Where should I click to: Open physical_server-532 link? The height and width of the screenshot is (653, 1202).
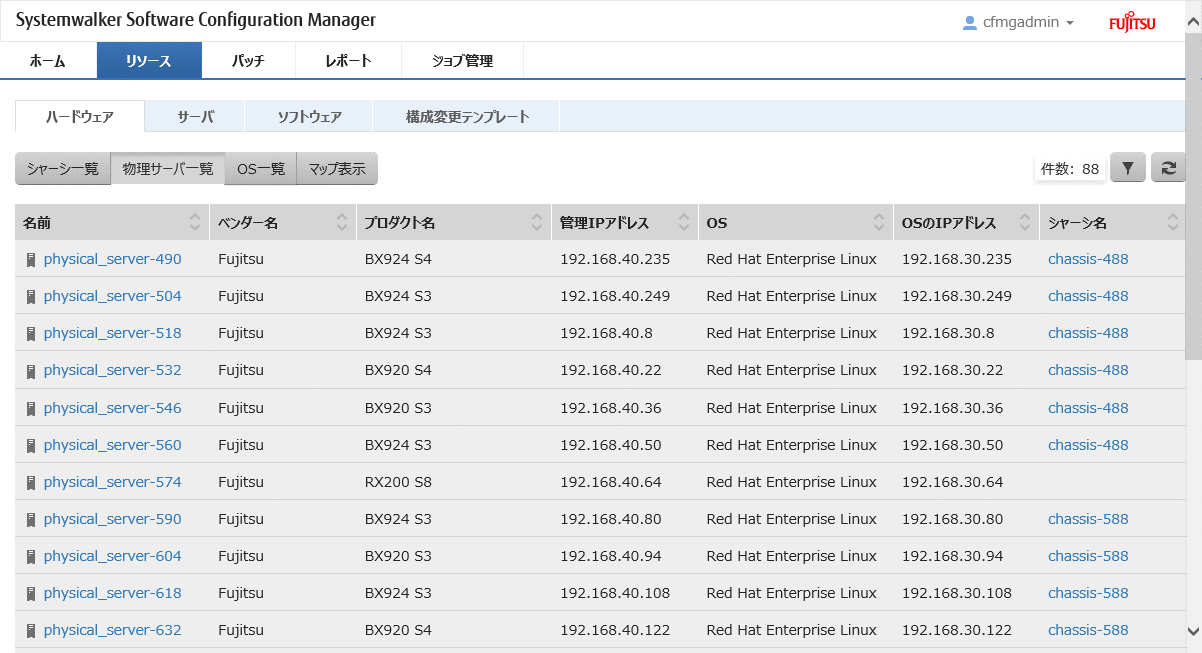click(112, 370)
